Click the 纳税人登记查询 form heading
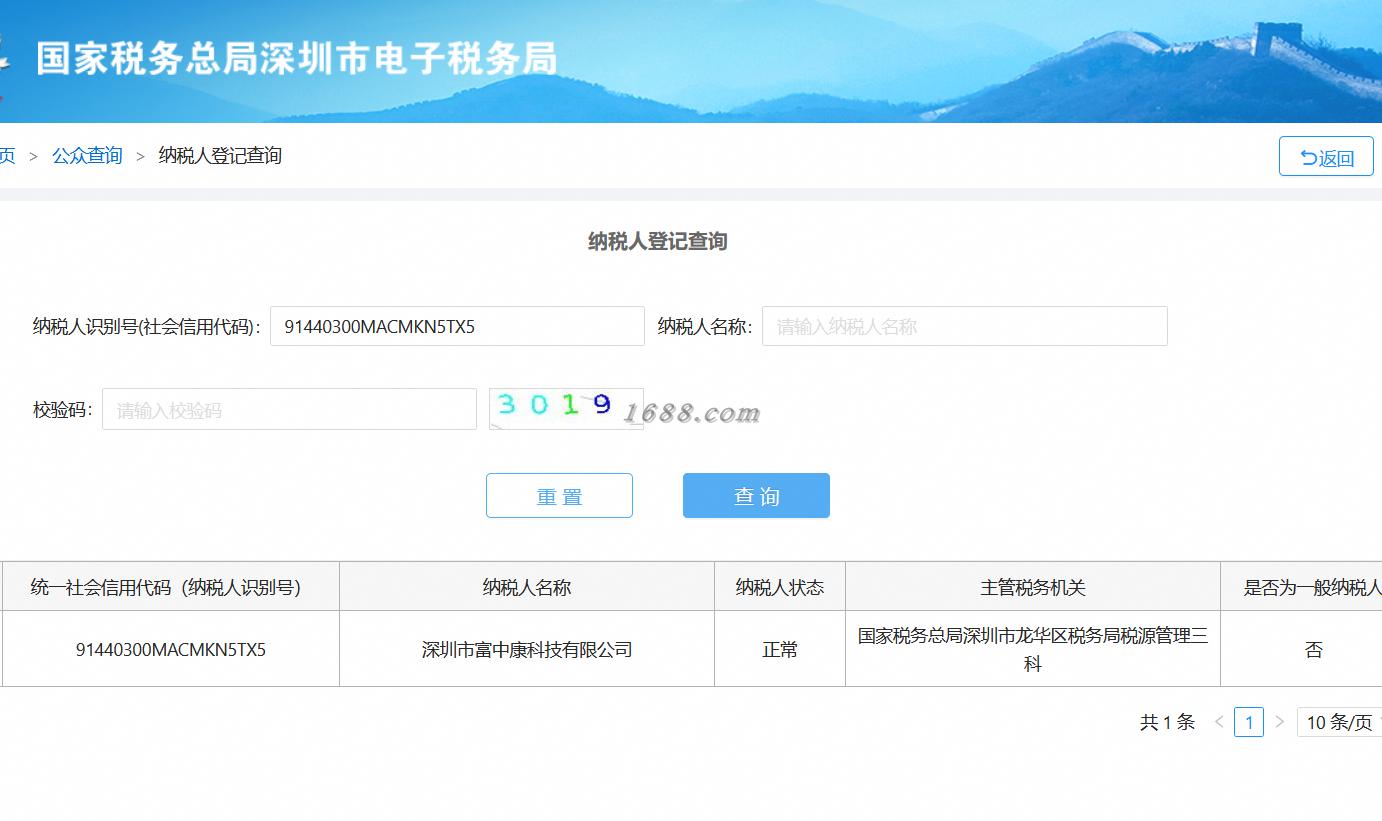Image resolution: width=1382 pixels, height=821 pixels. pyautogui.click(x=657, y=241)
